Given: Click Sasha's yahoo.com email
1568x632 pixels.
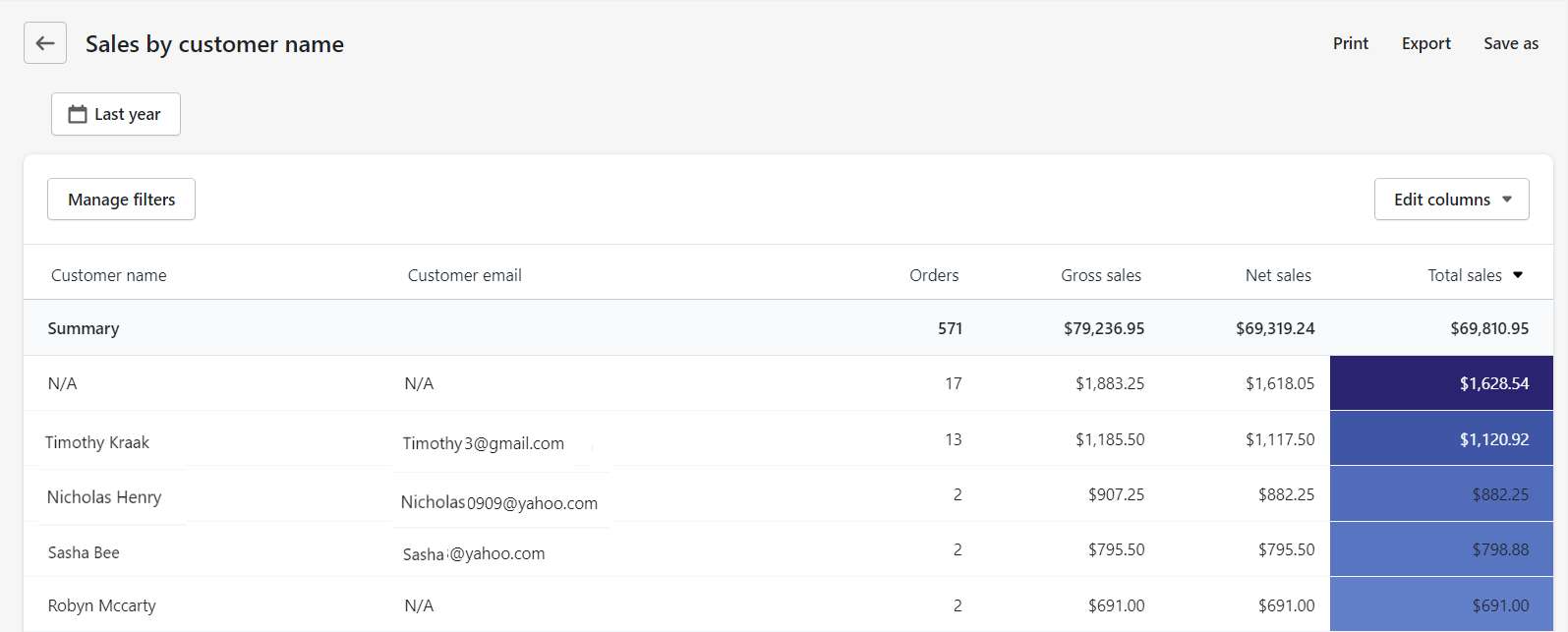Looking at the screenshot, I should coord(474,553).
